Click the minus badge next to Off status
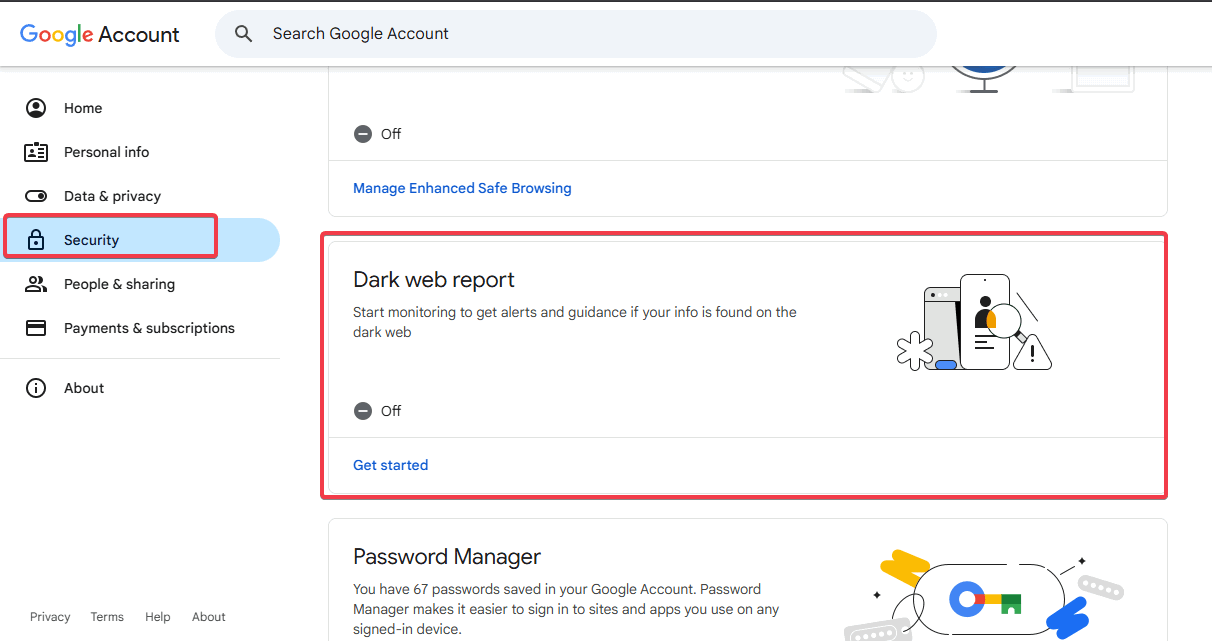1212x641 pixels. pos(362,411)
